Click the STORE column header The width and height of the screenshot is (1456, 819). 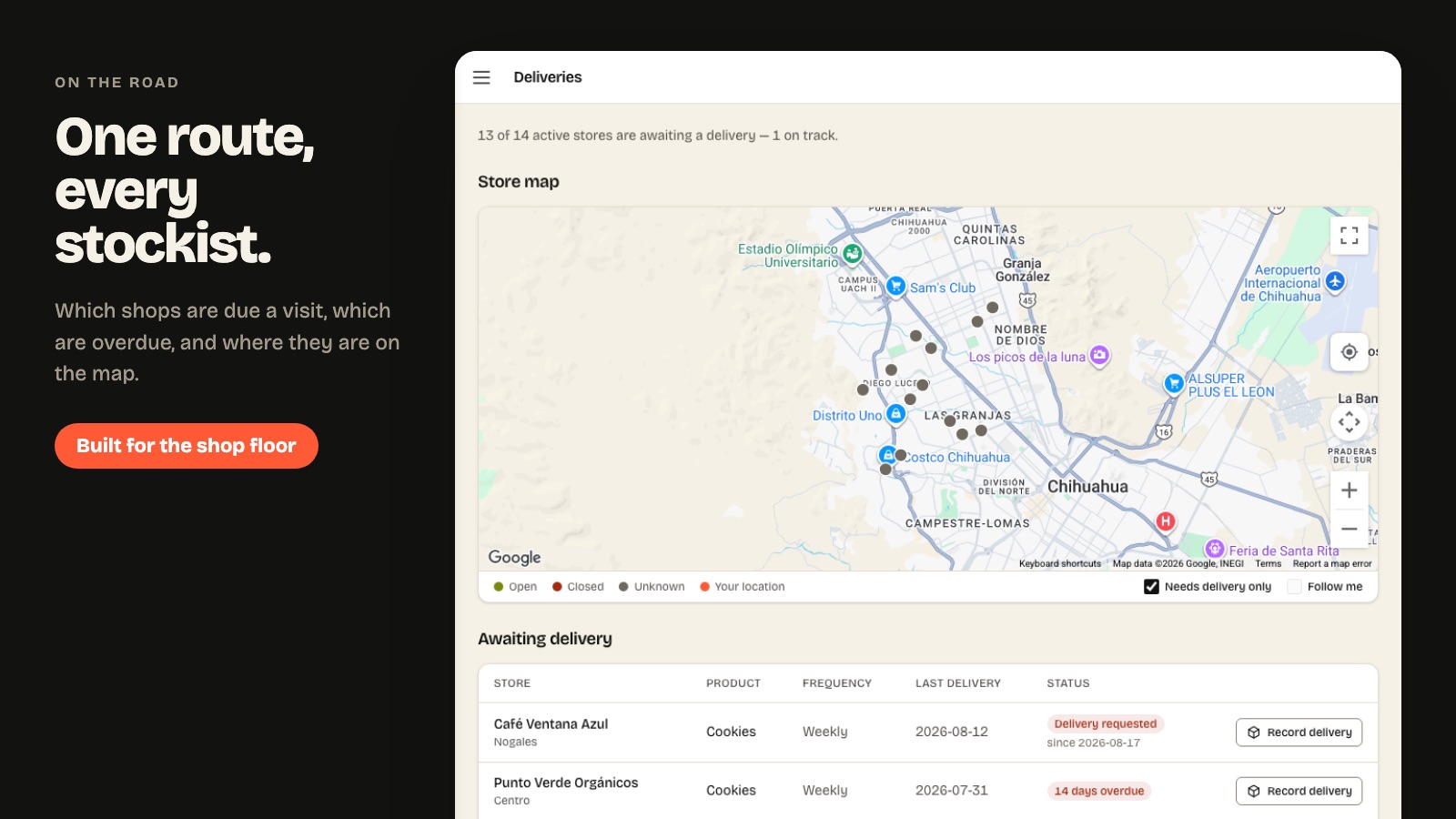point(512,683)
